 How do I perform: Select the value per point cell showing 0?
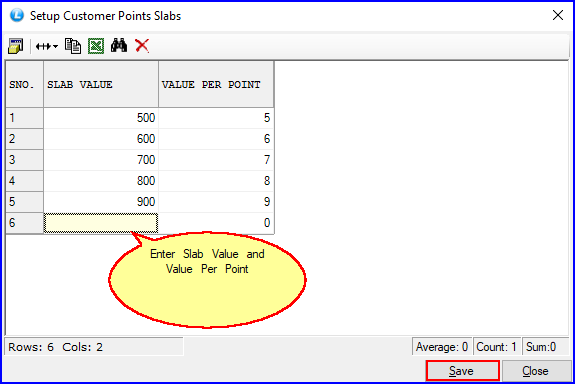point(216,223)
